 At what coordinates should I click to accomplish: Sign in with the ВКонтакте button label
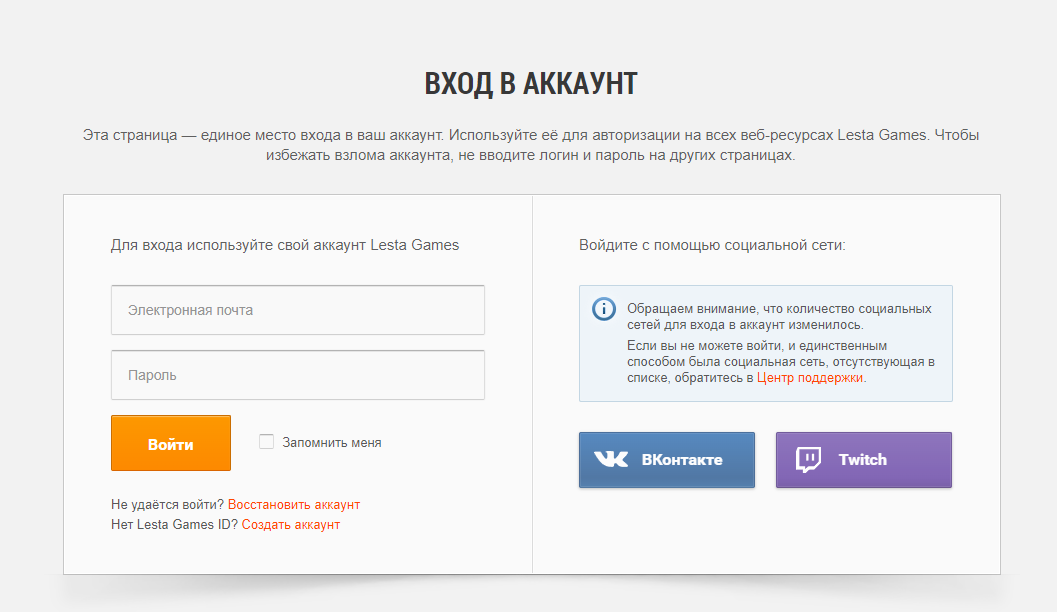pos(681,460)
